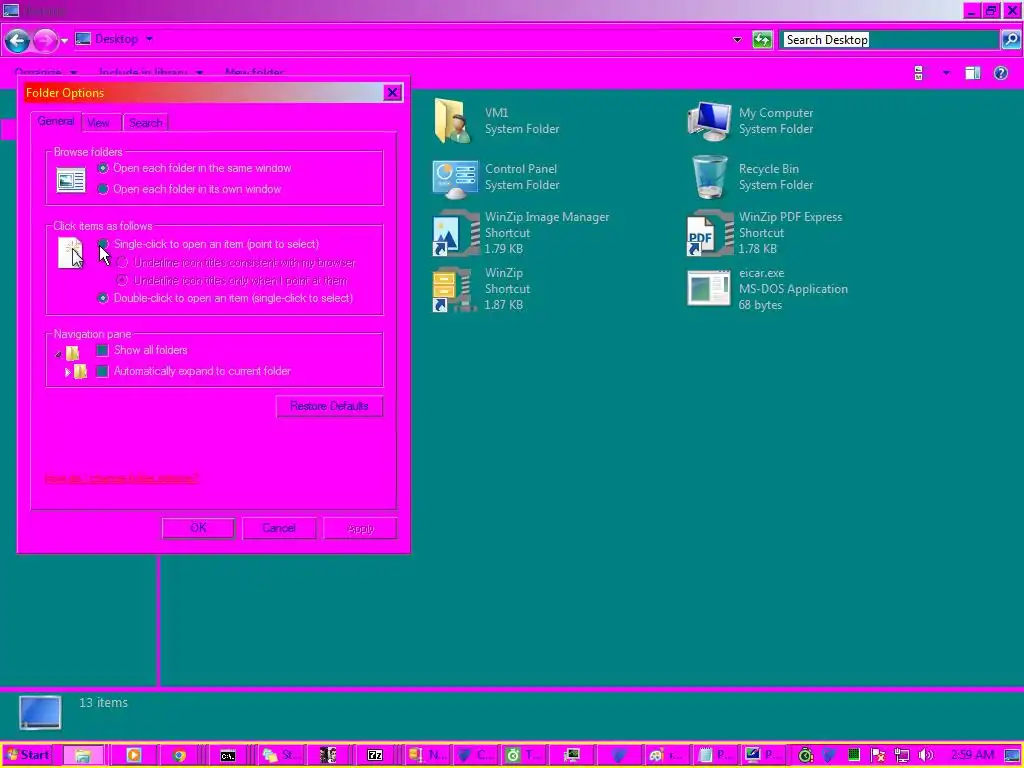Click the volume speaker tray icon
Screen dimensions: 1024x768
(x=925, y=755)
